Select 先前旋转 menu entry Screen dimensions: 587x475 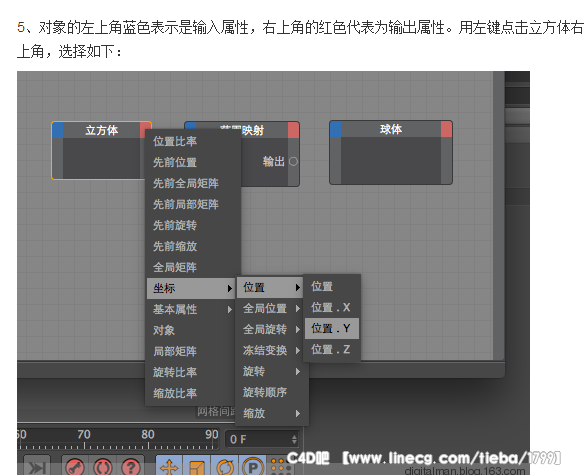[x=192, y=225]
